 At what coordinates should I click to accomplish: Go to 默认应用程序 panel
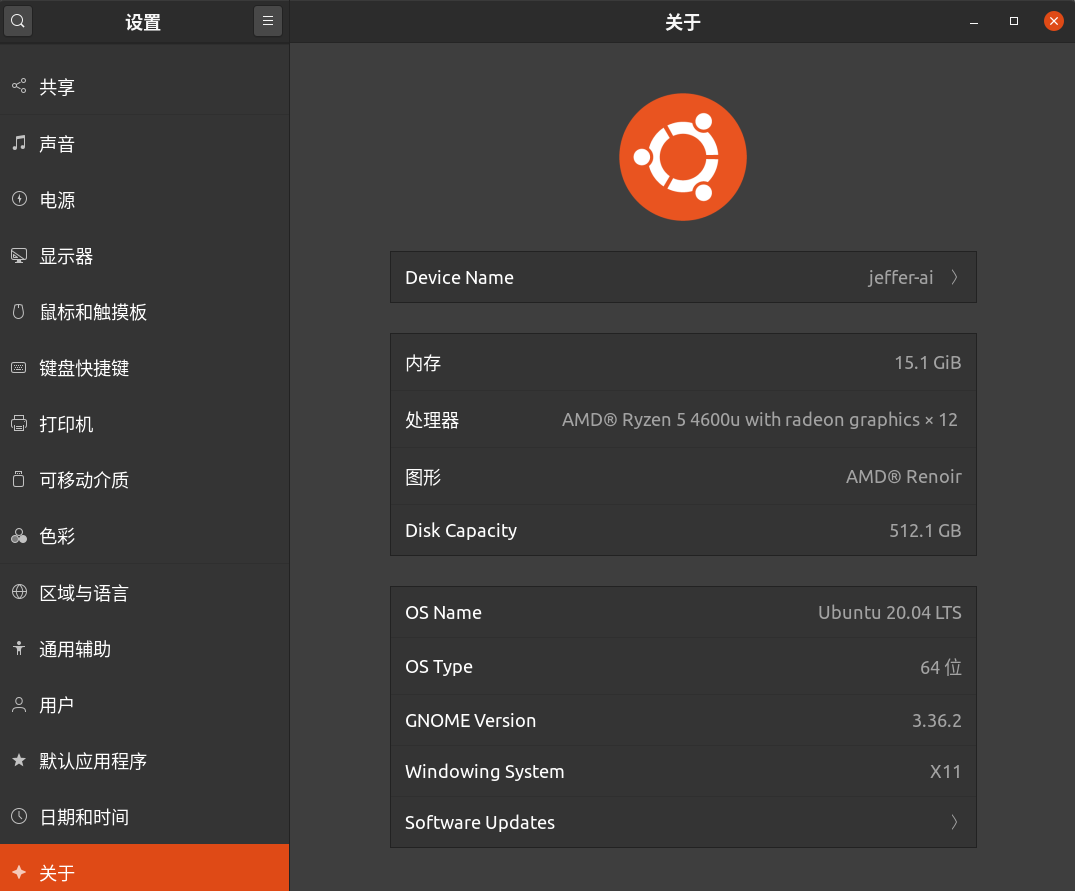click(145, 761)
